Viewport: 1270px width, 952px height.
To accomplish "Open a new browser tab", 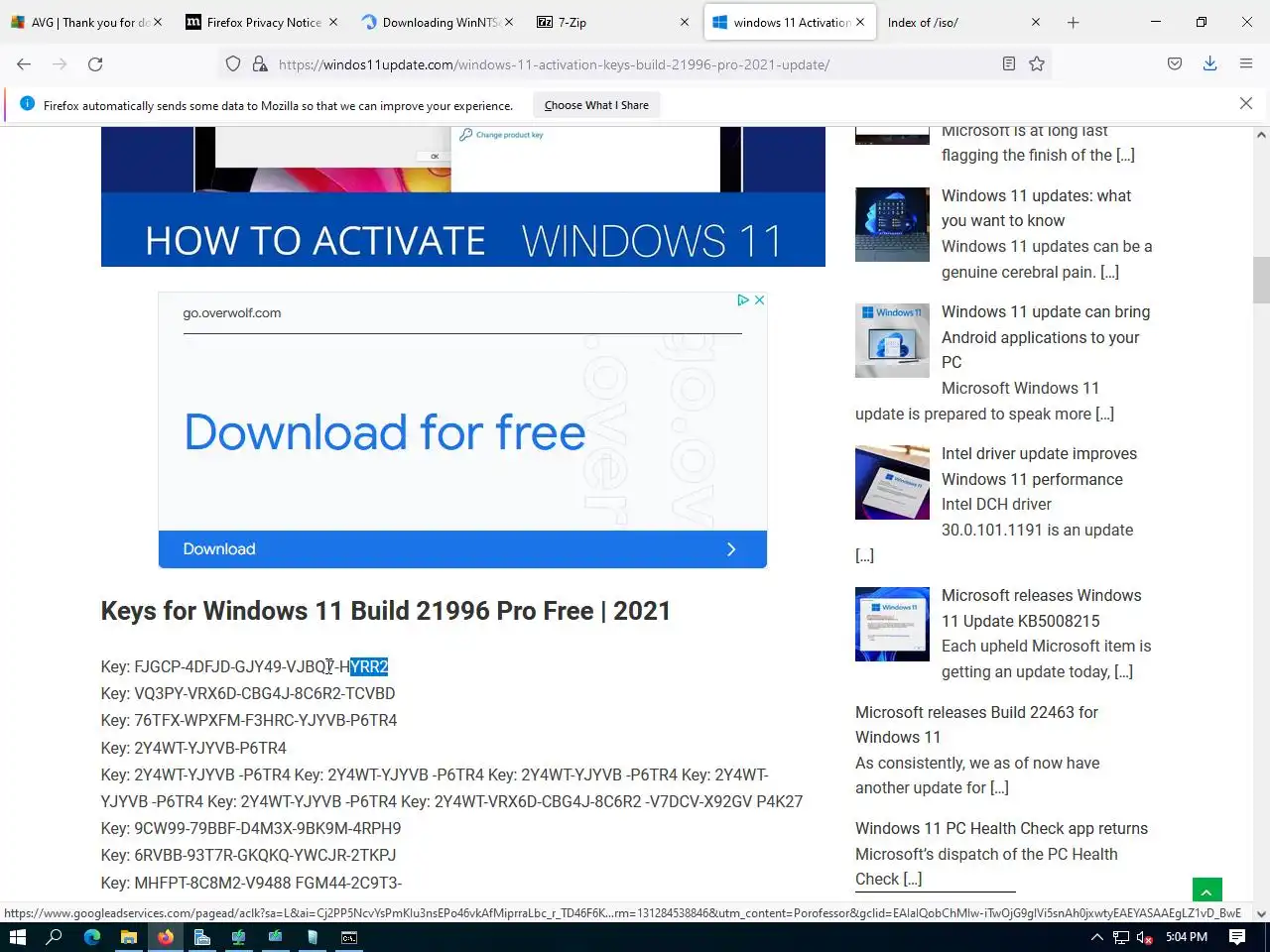I will click(x=1073, y=22).
